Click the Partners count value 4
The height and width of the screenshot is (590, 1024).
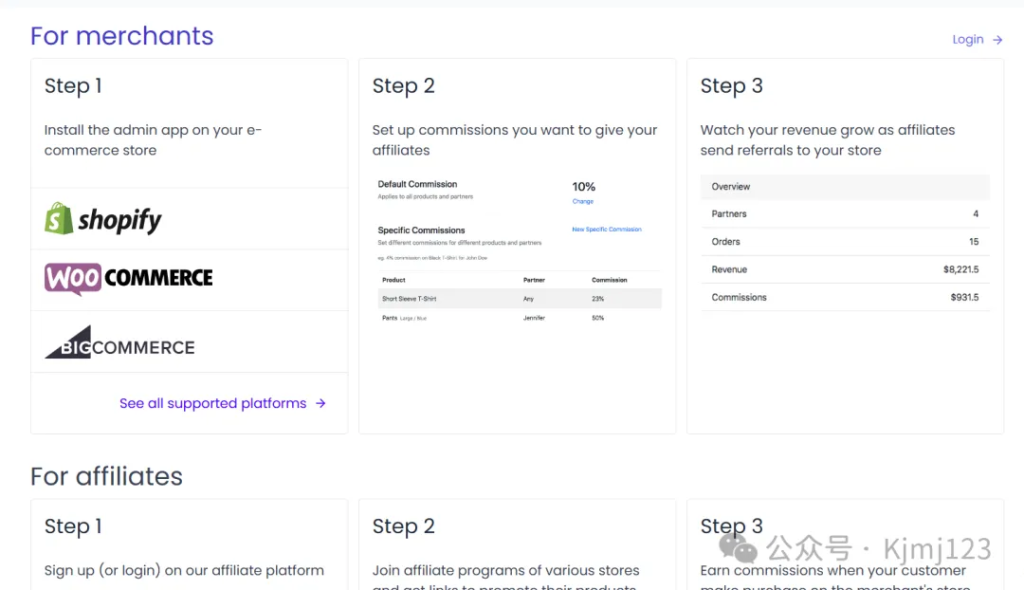click(x=976, y=214)
